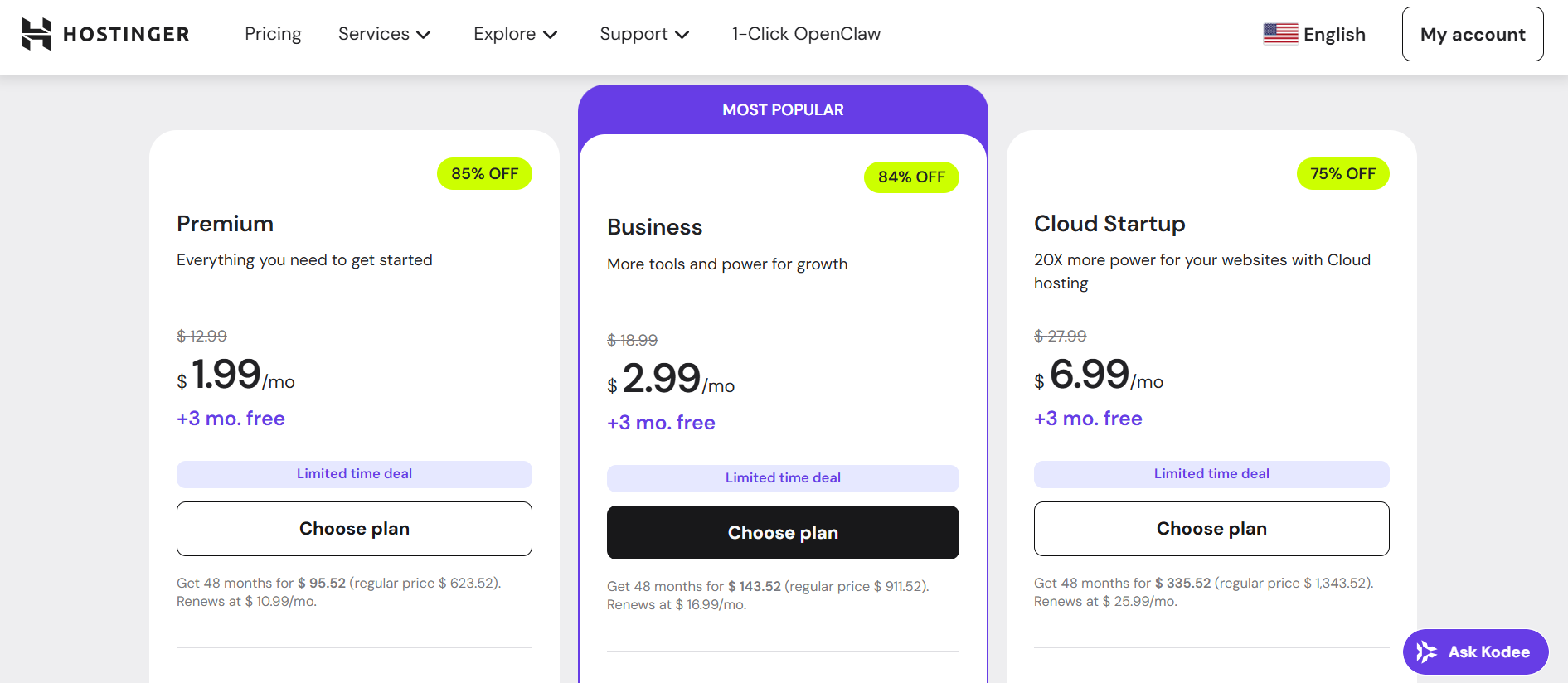Click the $1.99/mo price
The image size is (1568, 683).
pos(235,375)
